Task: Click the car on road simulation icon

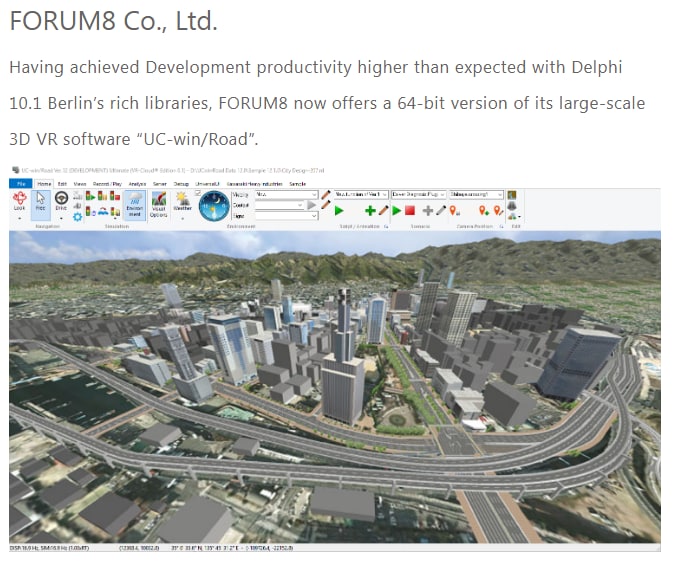Action: [103, 212]
